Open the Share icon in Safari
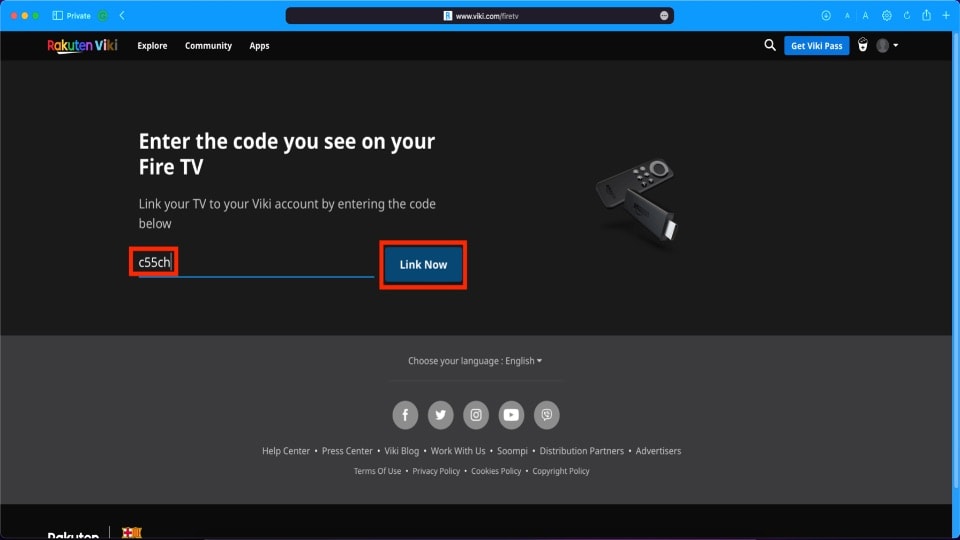This screenshot has height=540, width=960. pyautogui.click(x=926, y=15)
